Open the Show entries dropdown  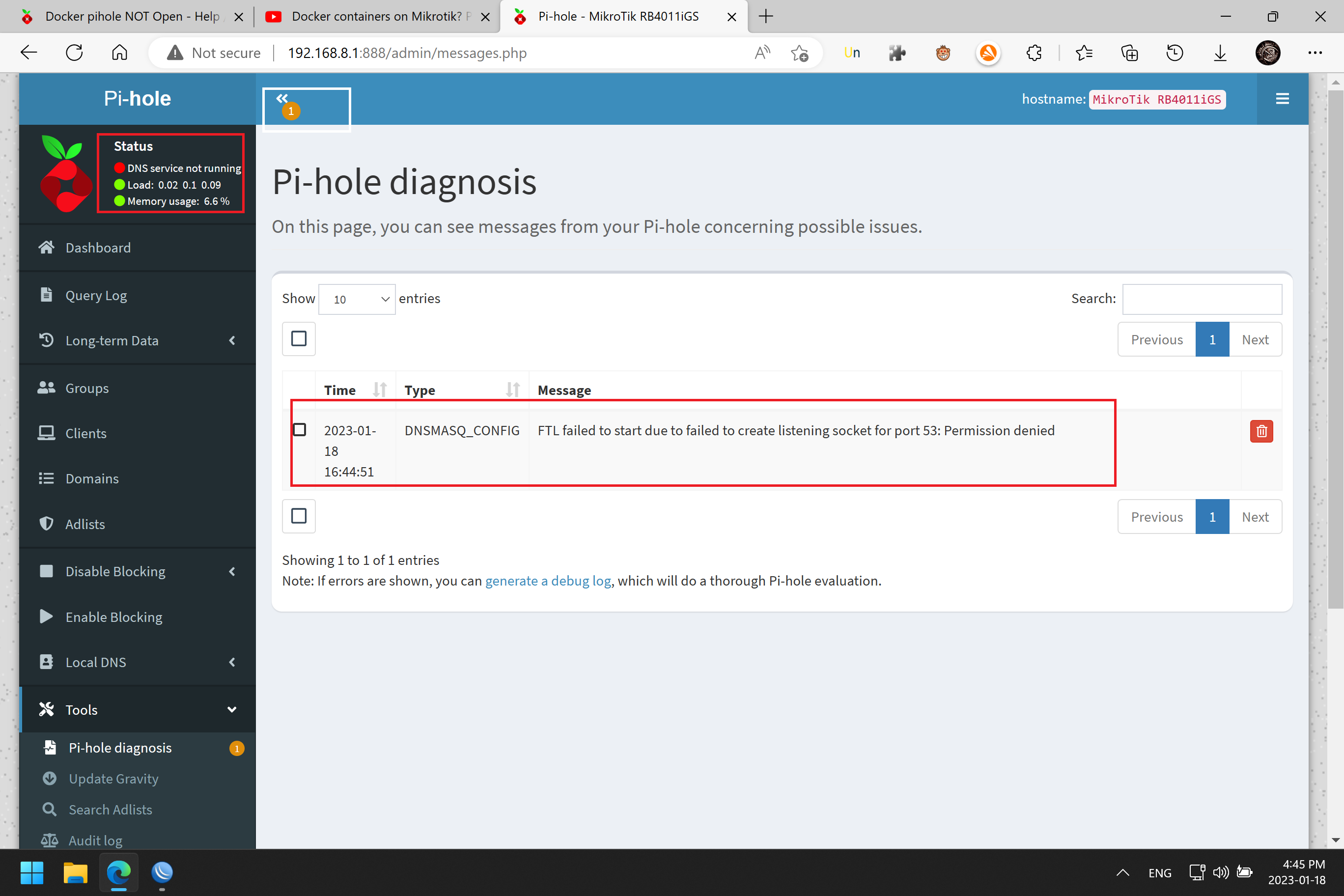356,299
